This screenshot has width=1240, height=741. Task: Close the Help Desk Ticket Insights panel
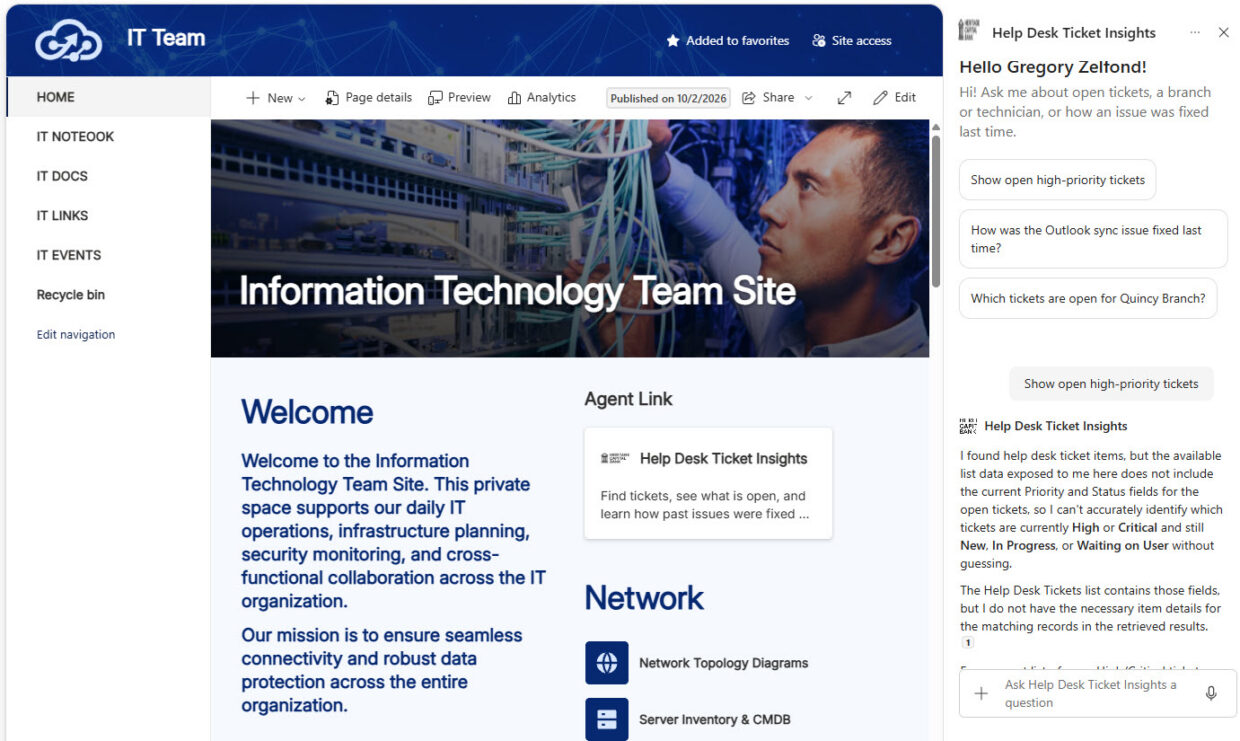1223,33
